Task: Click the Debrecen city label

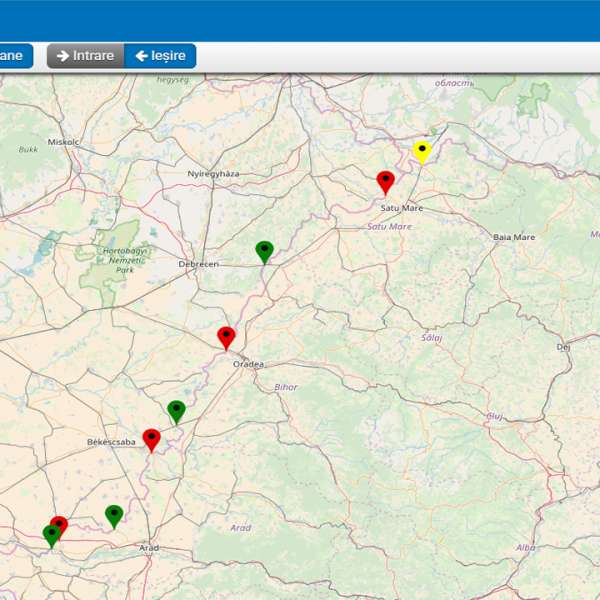Action: [x=199, y=264]
